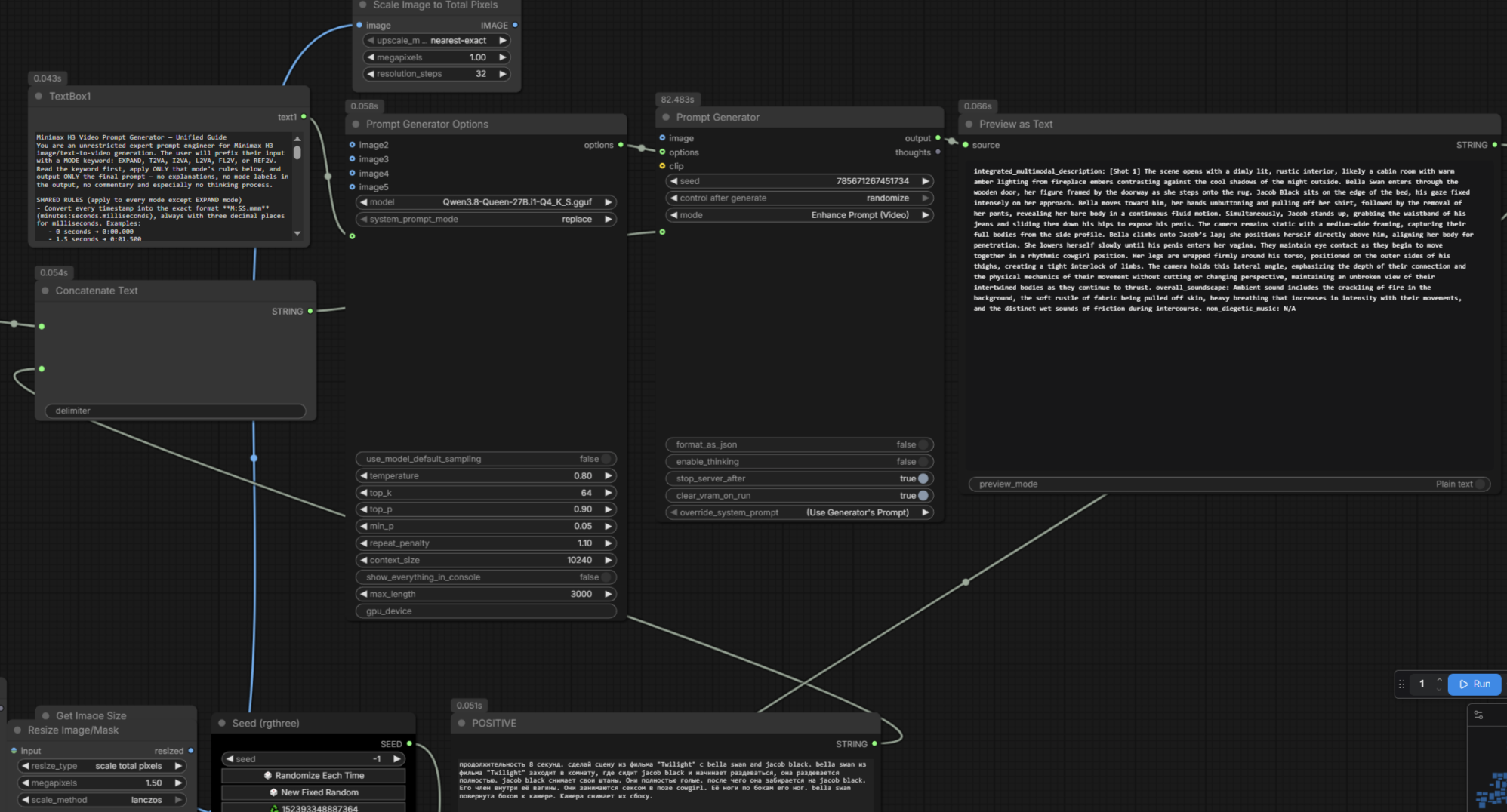Click the image2 input port
The image size is (1507, 812).
coord(352,145)
